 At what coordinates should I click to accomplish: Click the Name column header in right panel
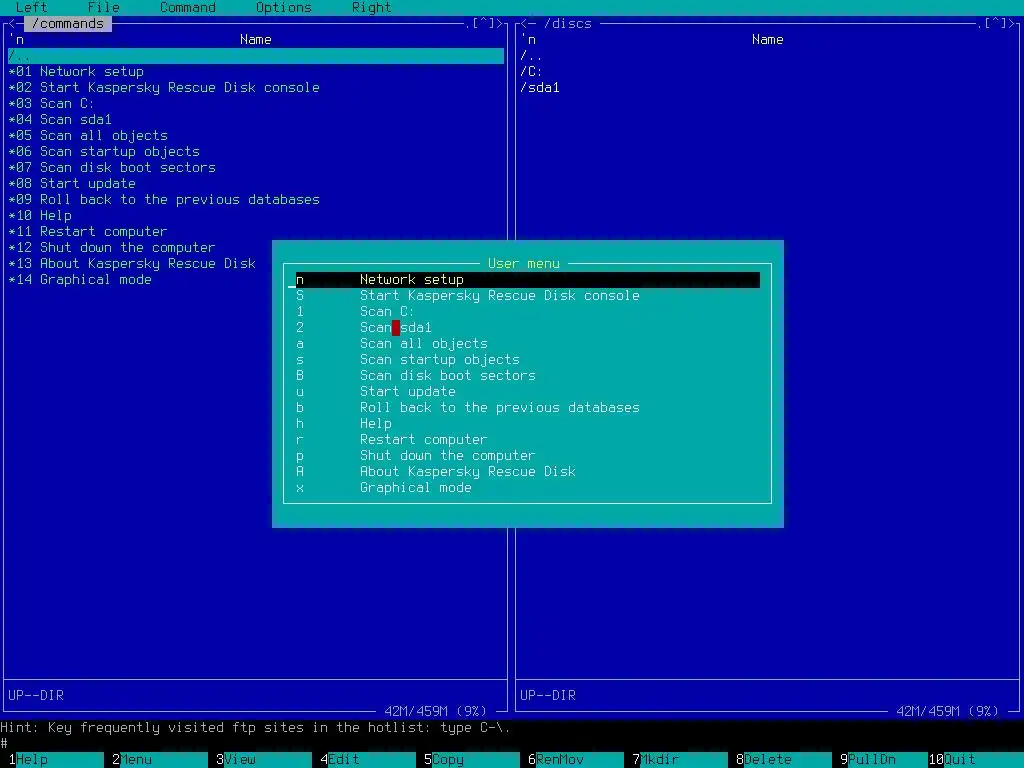[x=767, y=40]
